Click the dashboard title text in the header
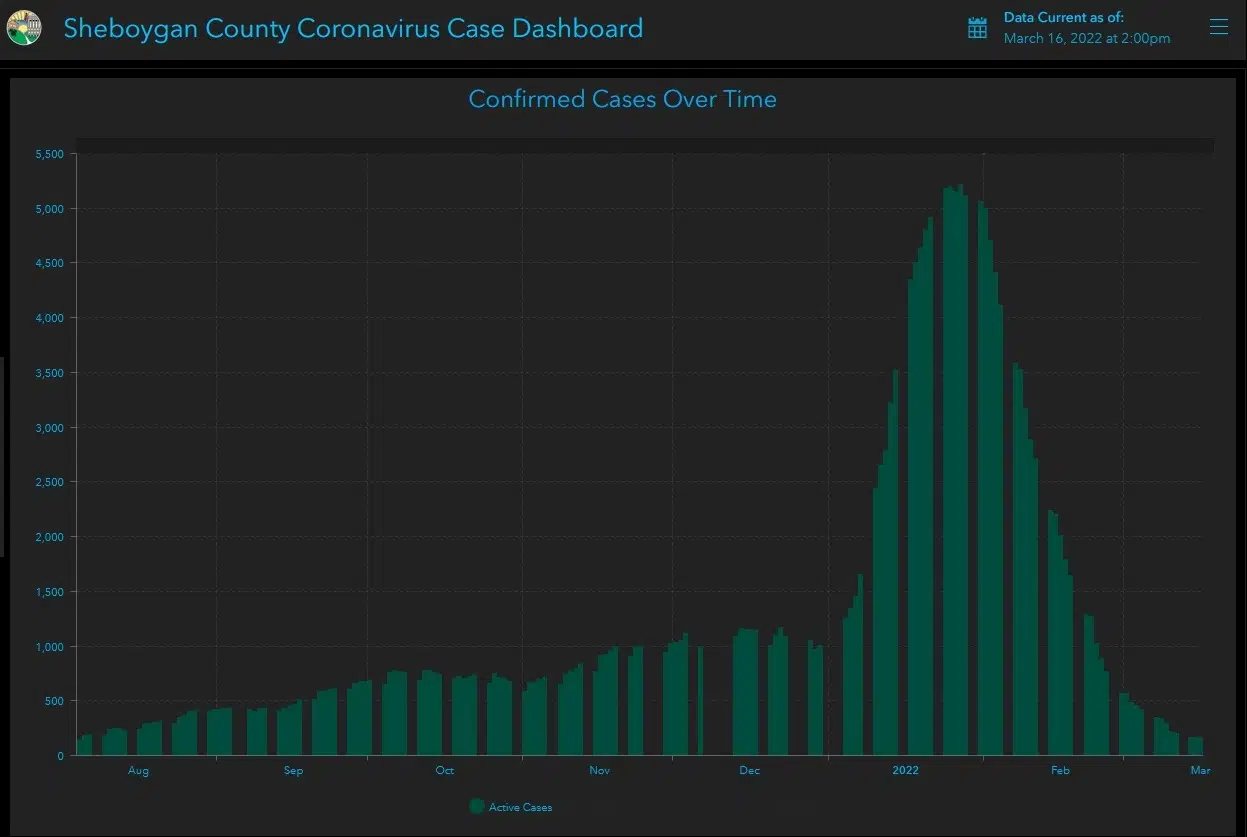Screen dimensions: 1247x837 coord(353,28)
